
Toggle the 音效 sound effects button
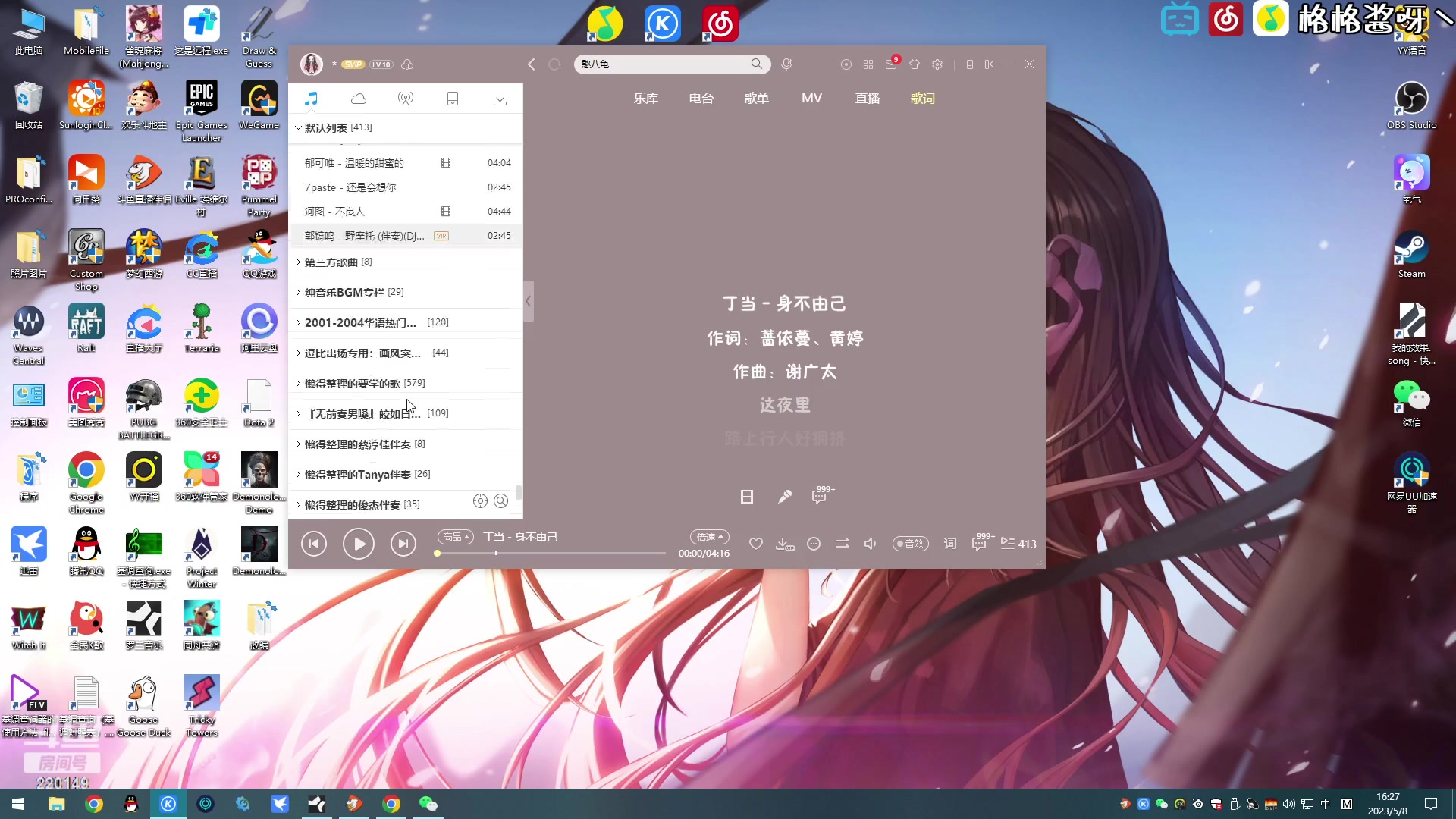[911, 544]
